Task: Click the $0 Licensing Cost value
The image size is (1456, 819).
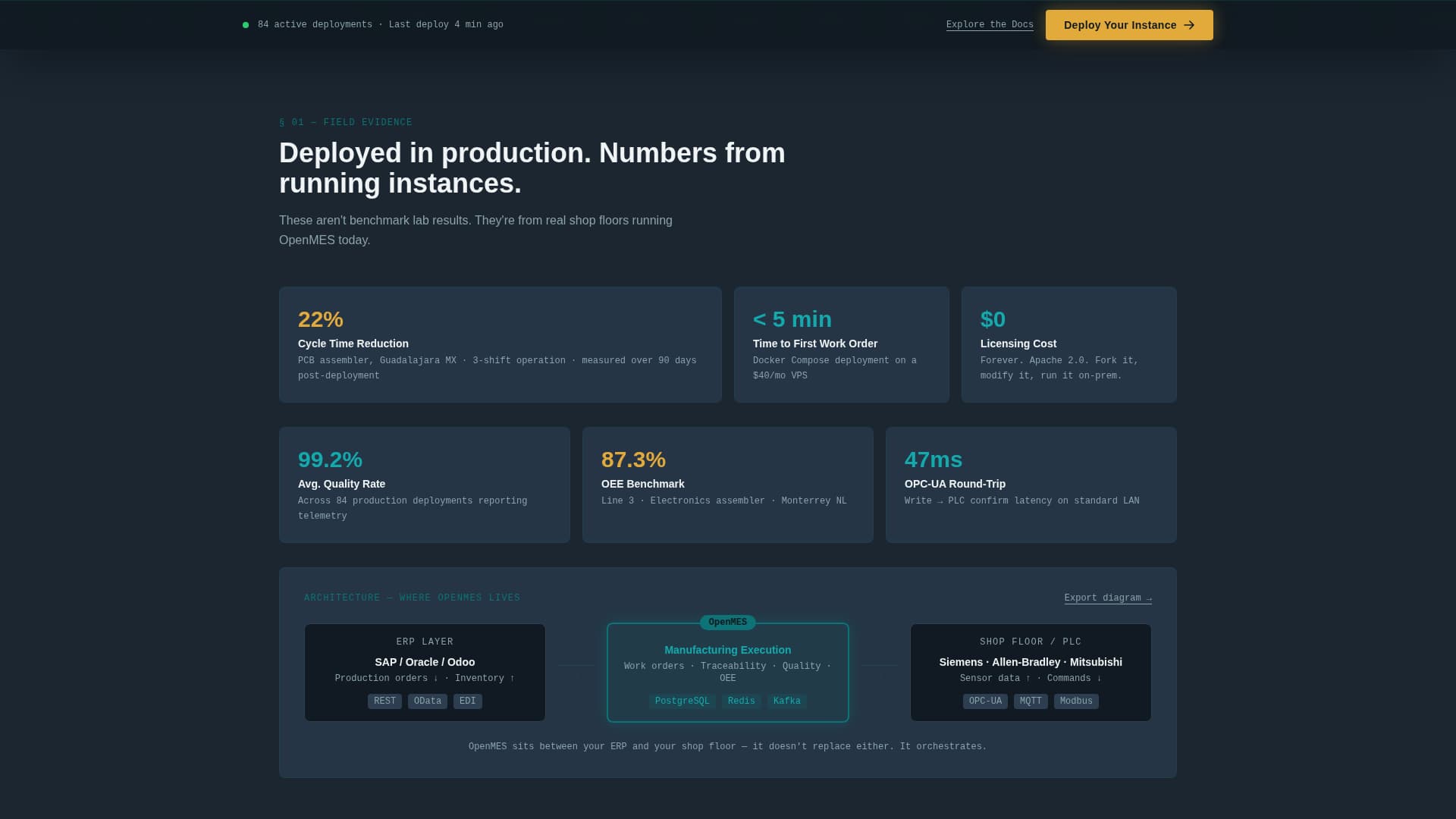Action: [993, 319]
